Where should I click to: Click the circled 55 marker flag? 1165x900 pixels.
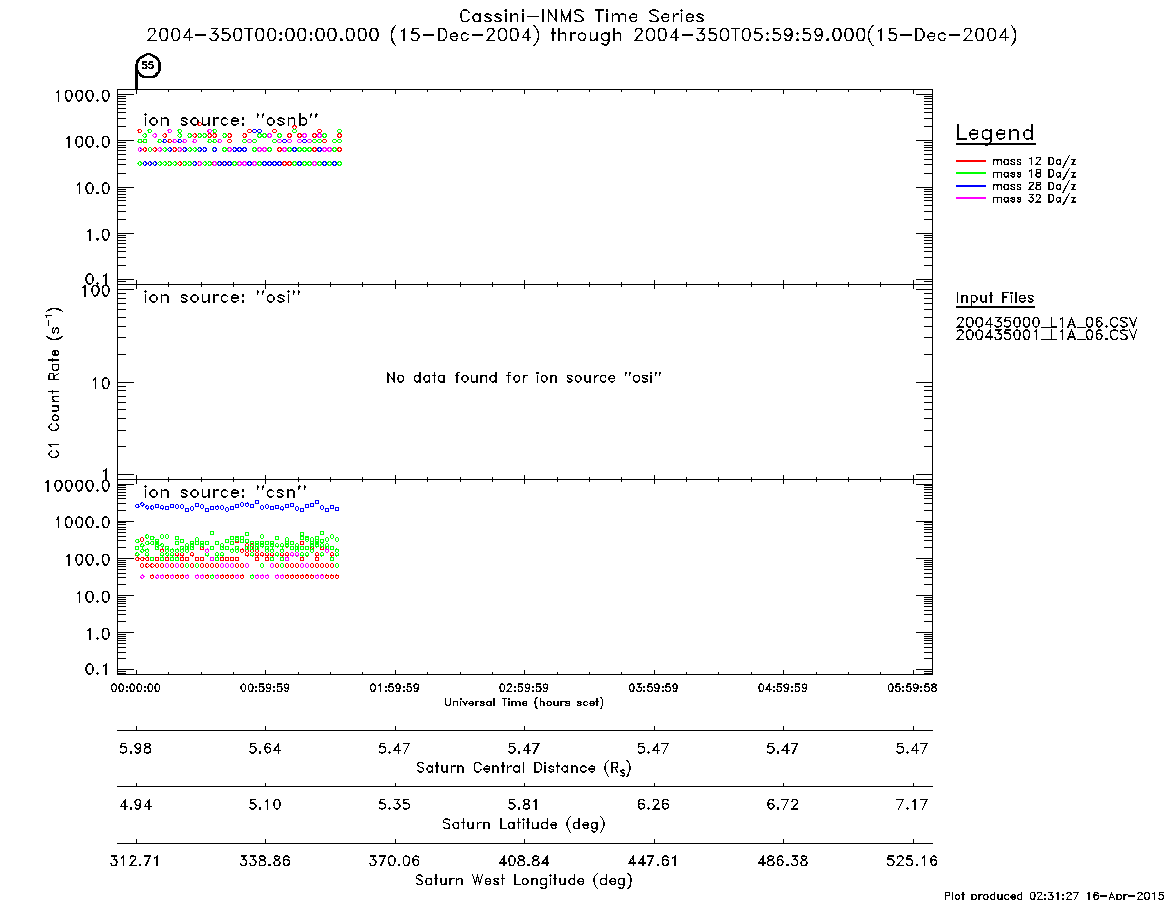pyautogui.click(x=148, y=66)
